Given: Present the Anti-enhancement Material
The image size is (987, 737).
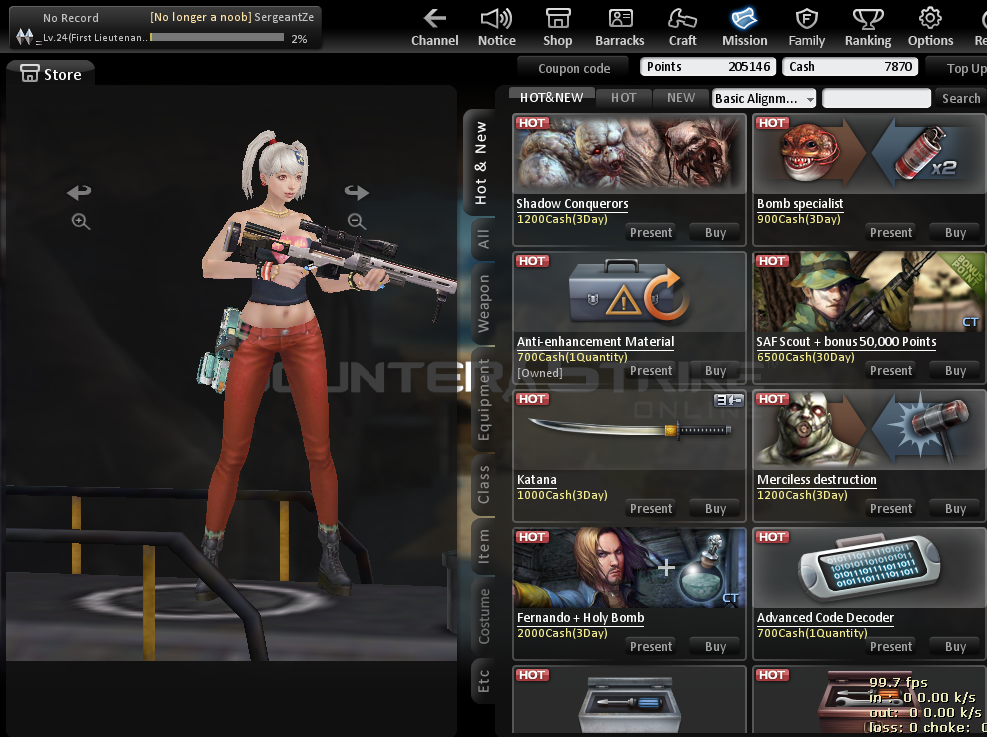Looking at the screenshot, I should click(651, 371).
